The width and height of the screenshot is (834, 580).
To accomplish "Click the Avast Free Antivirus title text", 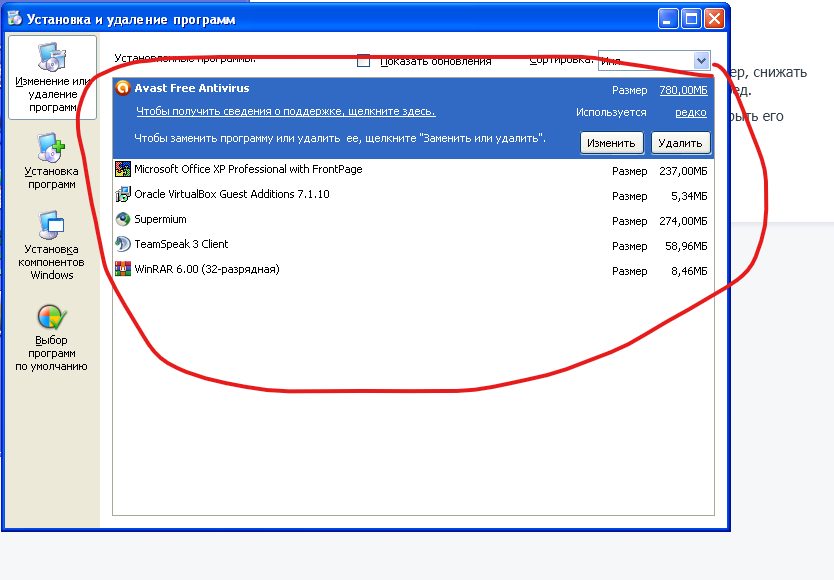I will point(191,88).
